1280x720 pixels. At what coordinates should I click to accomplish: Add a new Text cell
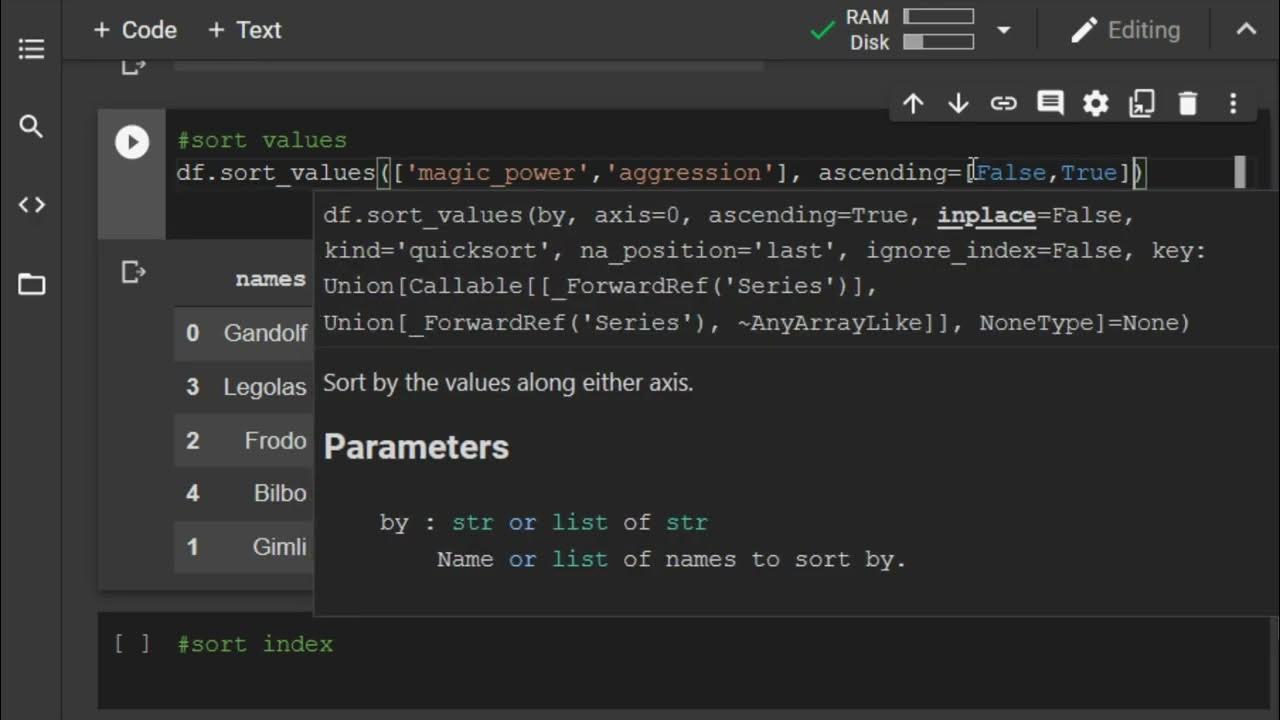pyautogui.click(x=244, y=30)
